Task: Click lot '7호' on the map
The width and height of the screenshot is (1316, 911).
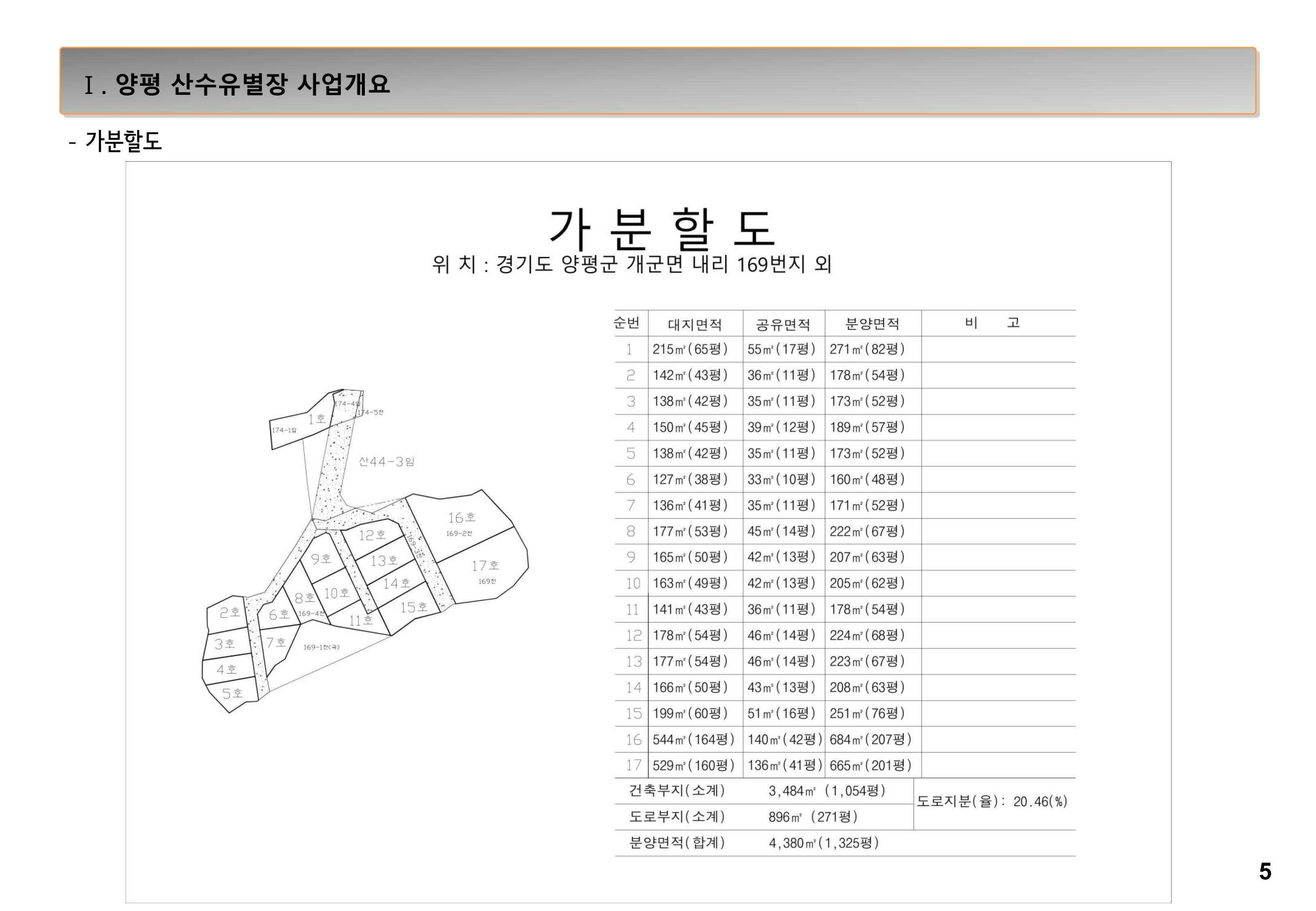Action: tap(276, 643)
